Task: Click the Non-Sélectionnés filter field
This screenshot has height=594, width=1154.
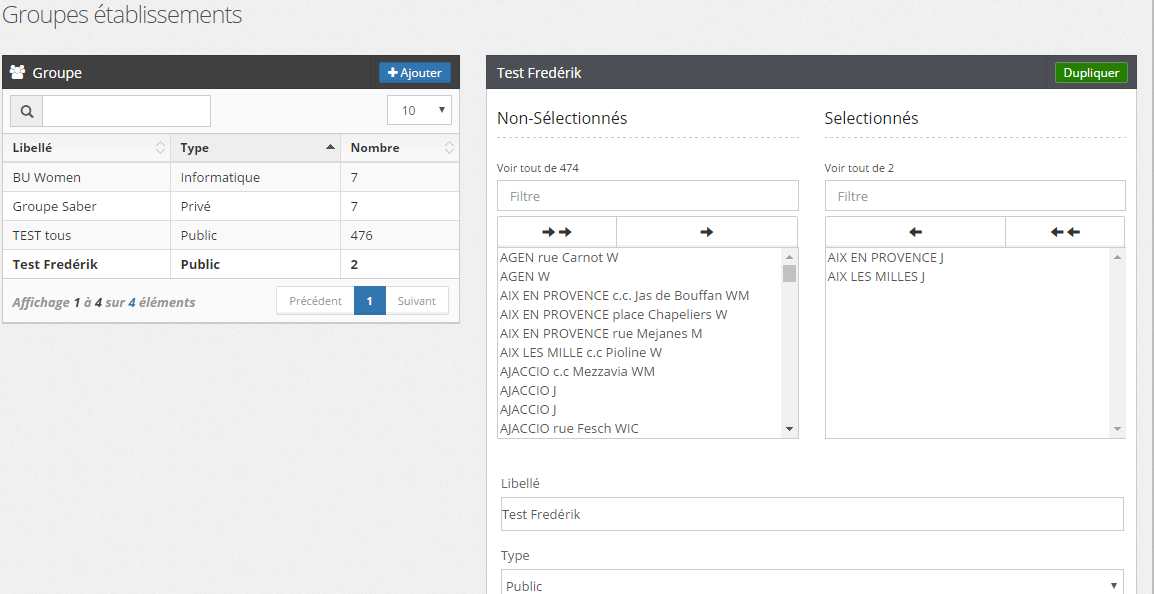Action: tap(647, 196)
